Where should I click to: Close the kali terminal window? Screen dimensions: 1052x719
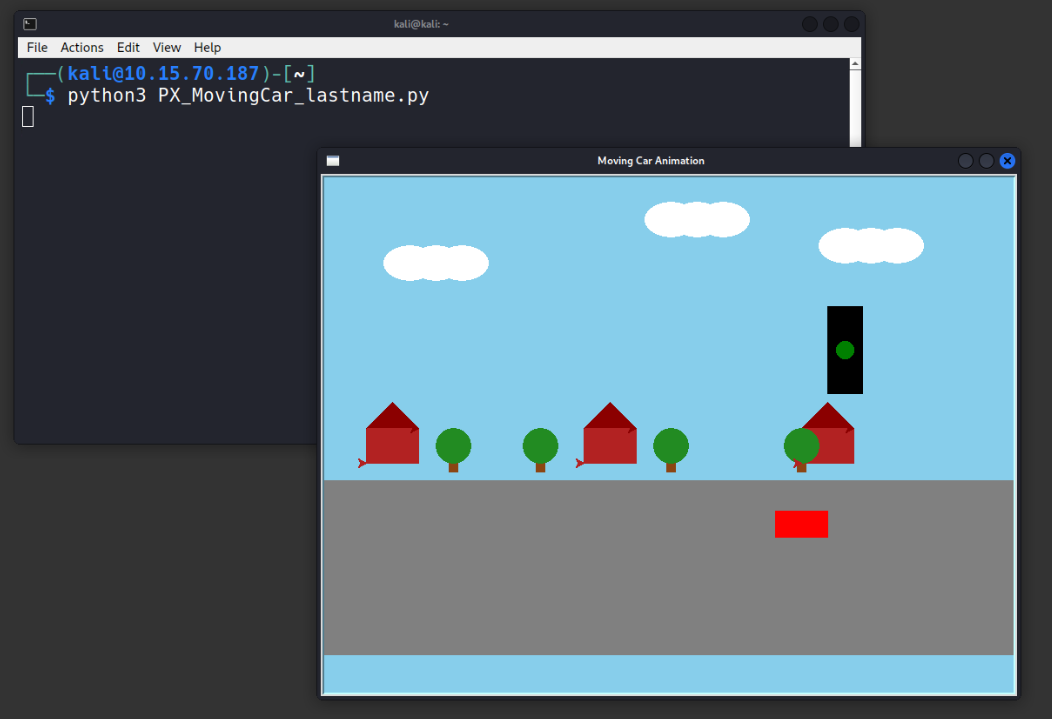(851, 24)
